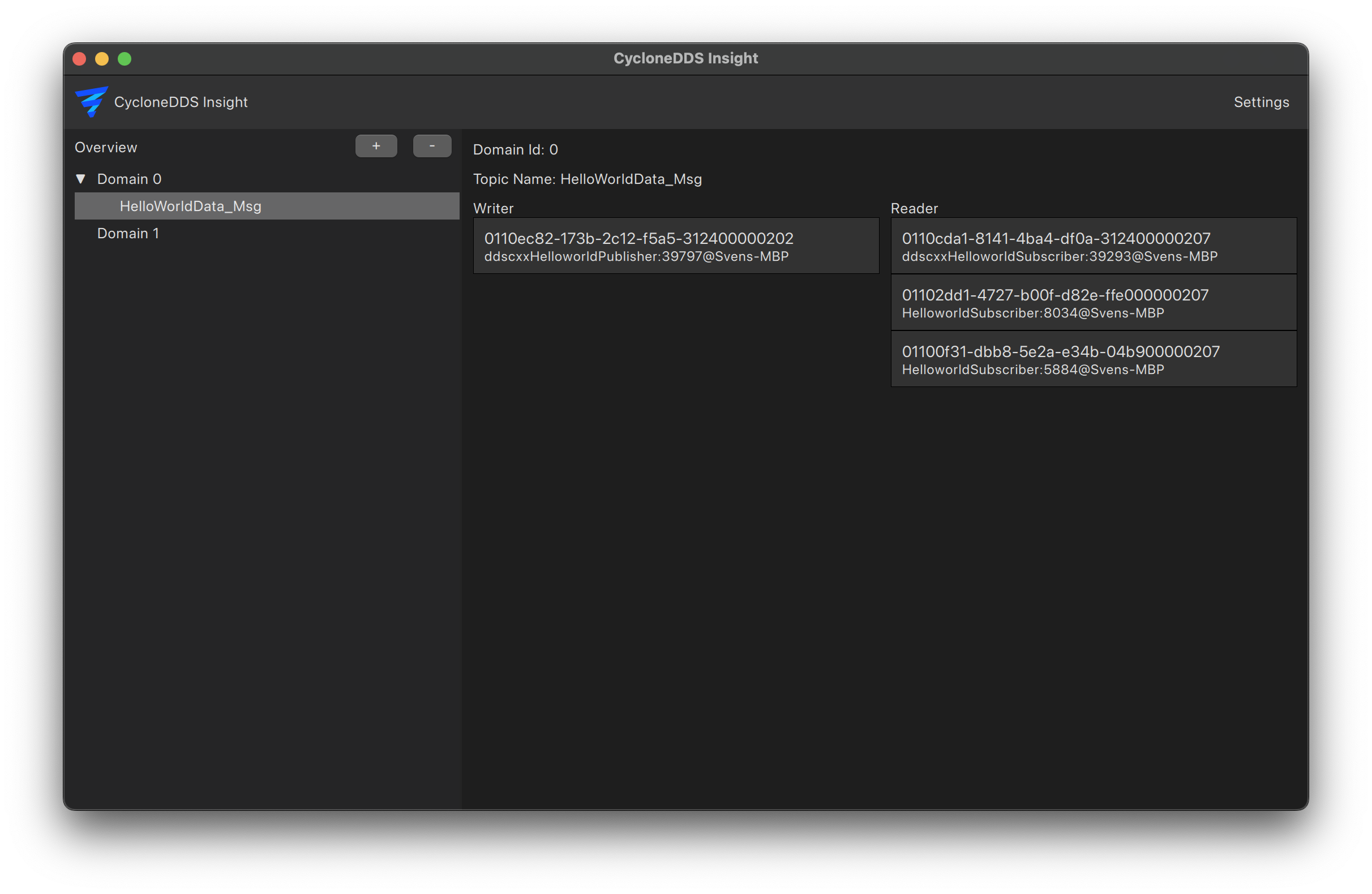The image size is (1372, 894).
Task: Select the HelloworldSubscriber:5884 reader entry
Action: click(1093, 359)
